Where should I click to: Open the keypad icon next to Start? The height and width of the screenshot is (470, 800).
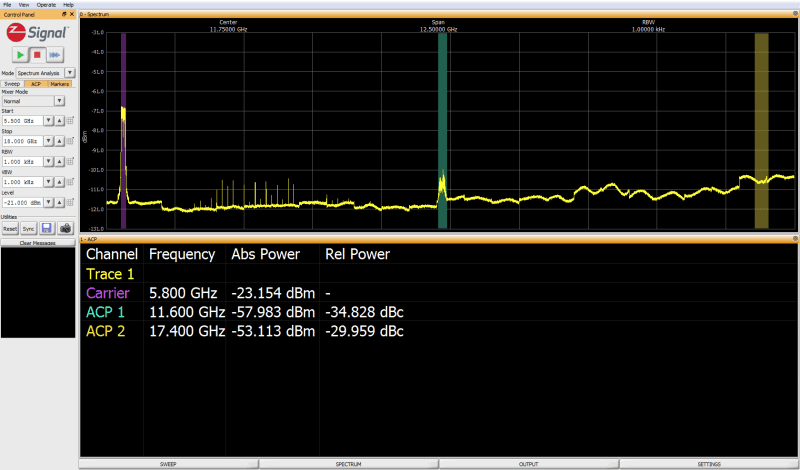pos(70,120)
